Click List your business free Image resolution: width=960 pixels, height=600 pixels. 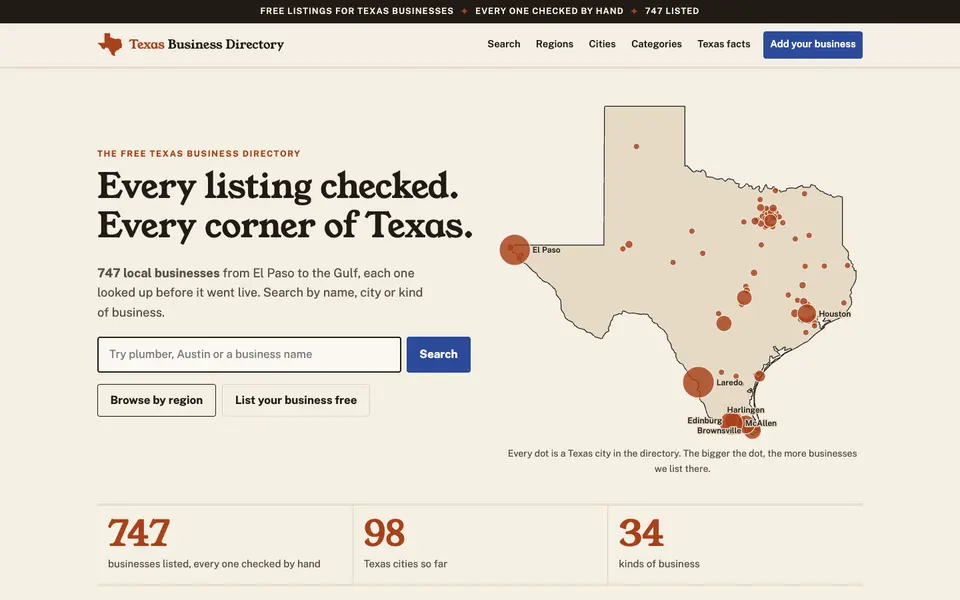[x=296, y=400]
